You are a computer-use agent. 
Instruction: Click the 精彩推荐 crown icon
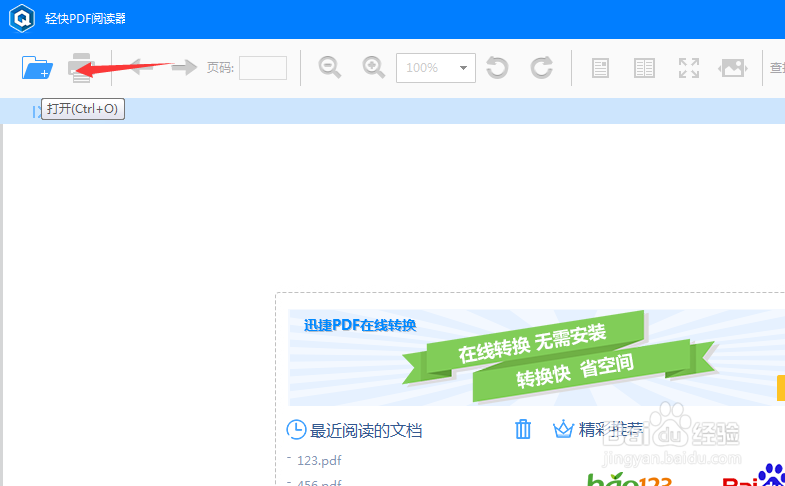(x=563, y=429)
